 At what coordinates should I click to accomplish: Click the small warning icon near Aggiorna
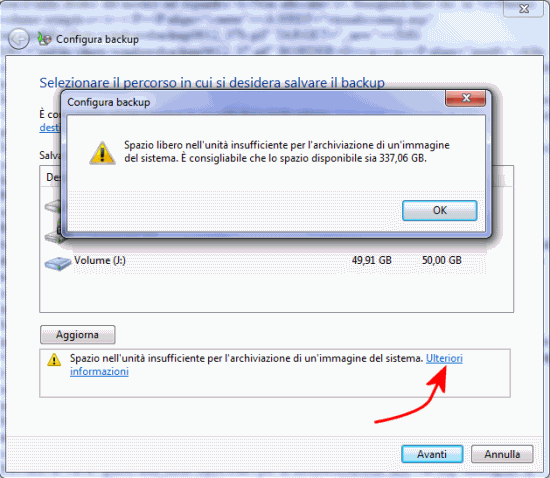pyautogui.click(x=54, y=359)
